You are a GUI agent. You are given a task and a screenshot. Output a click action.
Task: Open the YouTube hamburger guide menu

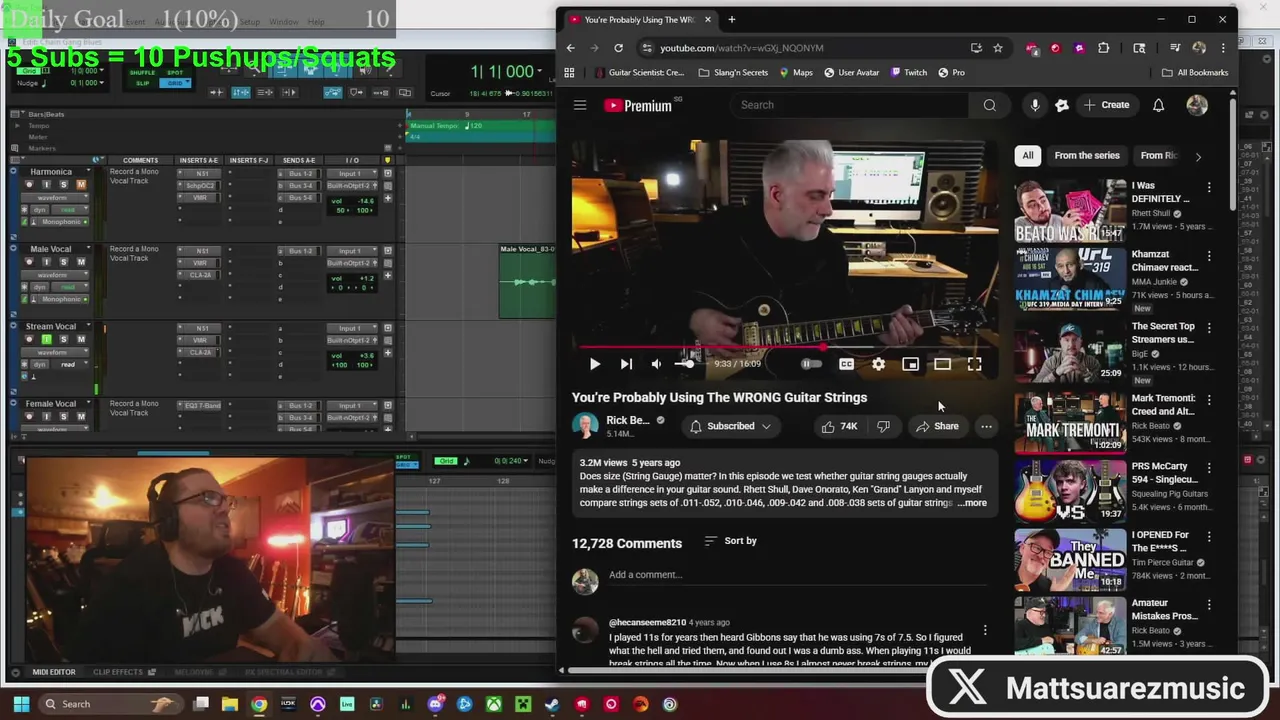[x=580, y=105]
